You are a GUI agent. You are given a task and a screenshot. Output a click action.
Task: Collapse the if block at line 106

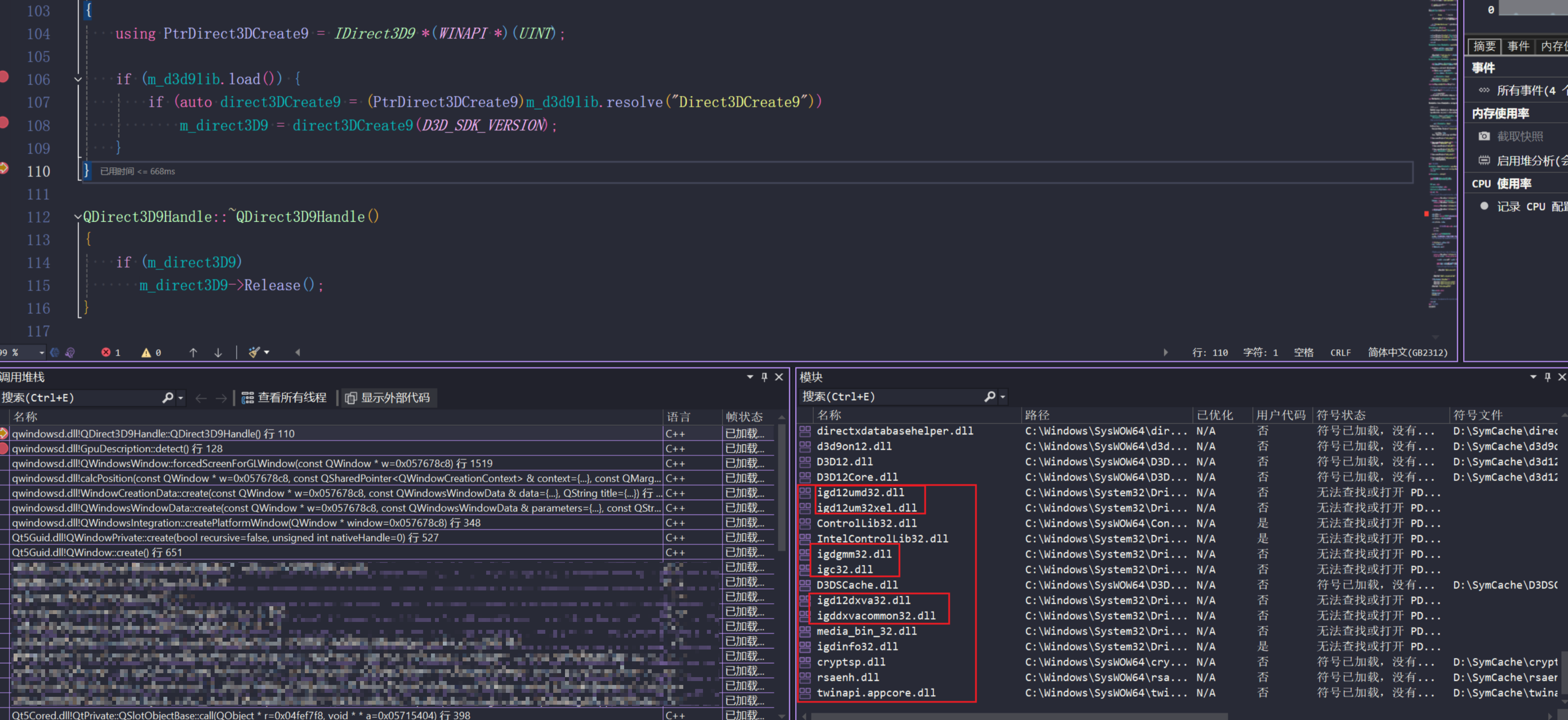pos(78,79)
